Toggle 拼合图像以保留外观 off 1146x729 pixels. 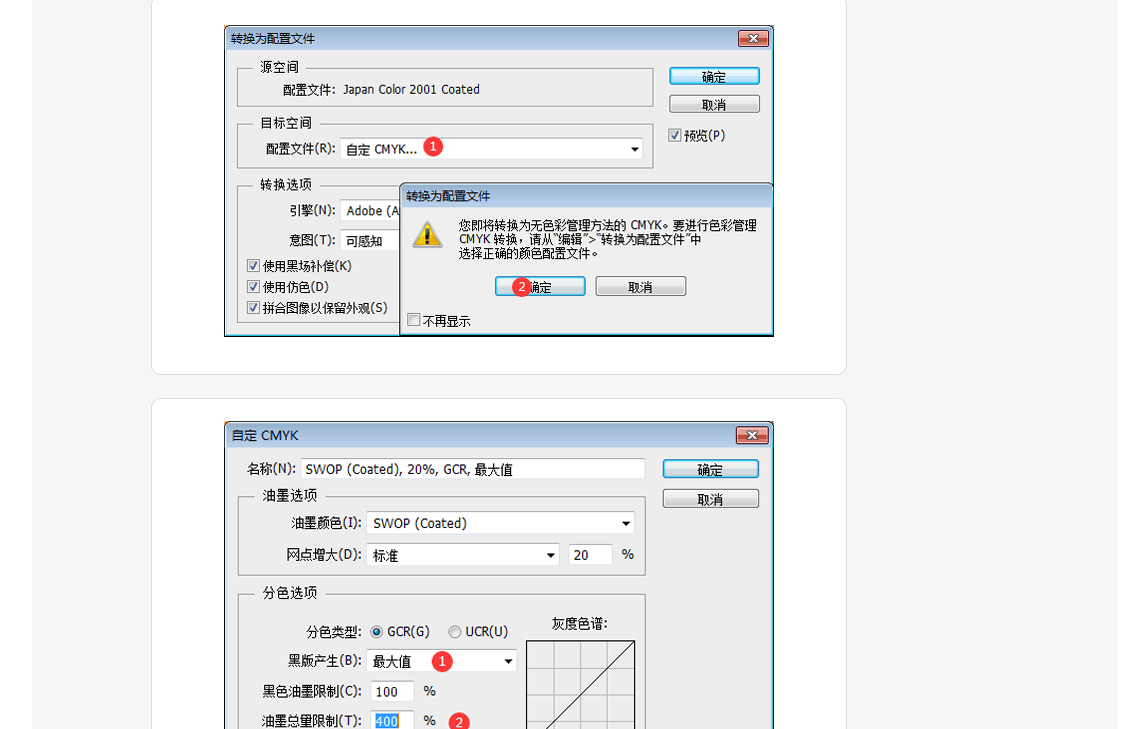254,308
